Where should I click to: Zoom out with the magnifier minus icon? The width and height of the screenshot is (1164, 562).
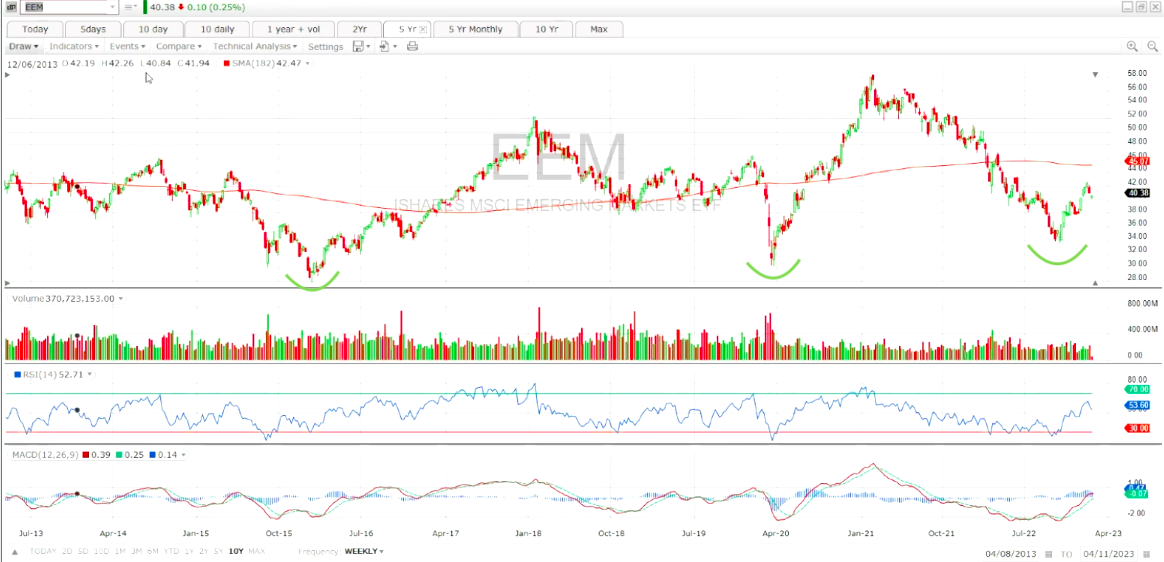click(x=1153, y=46)
